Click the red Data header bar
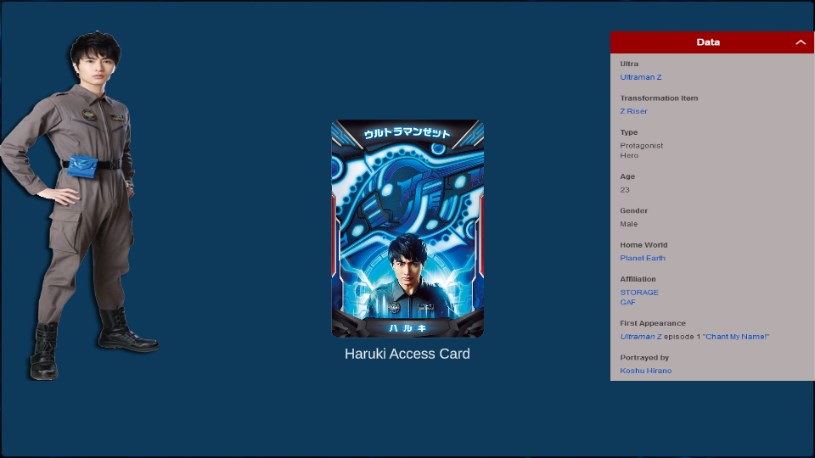 pos(712,42)
